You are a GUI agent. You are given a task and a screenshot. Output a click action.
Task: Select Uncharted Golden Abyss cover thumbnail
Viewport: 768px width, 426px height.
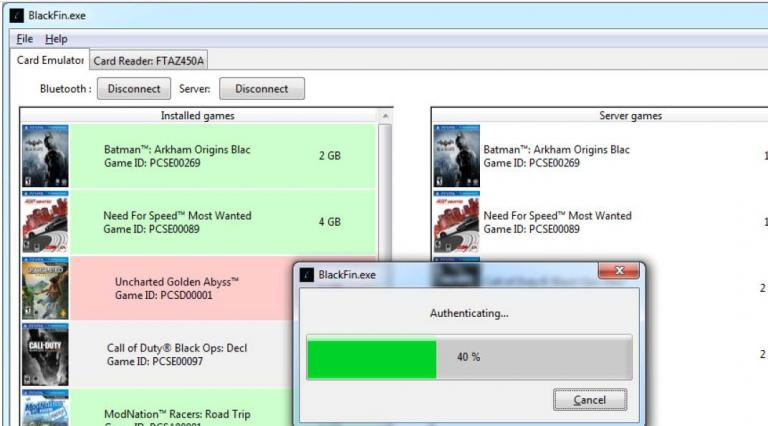(x=45, y=288)
